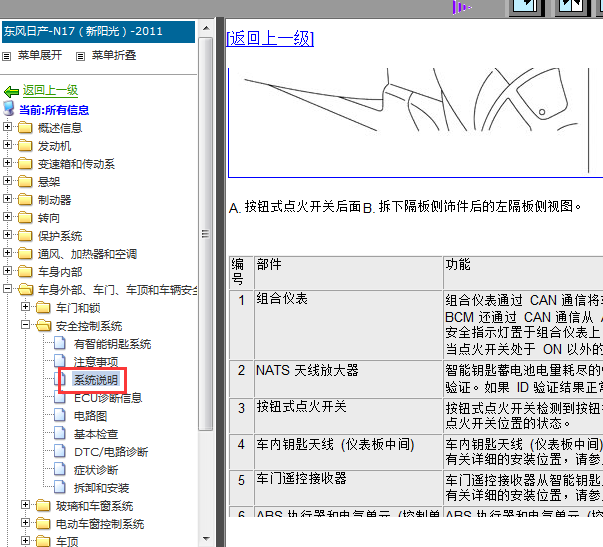Open the 基本检查 tree entry

pyautogui.click(x=96, y=434)
